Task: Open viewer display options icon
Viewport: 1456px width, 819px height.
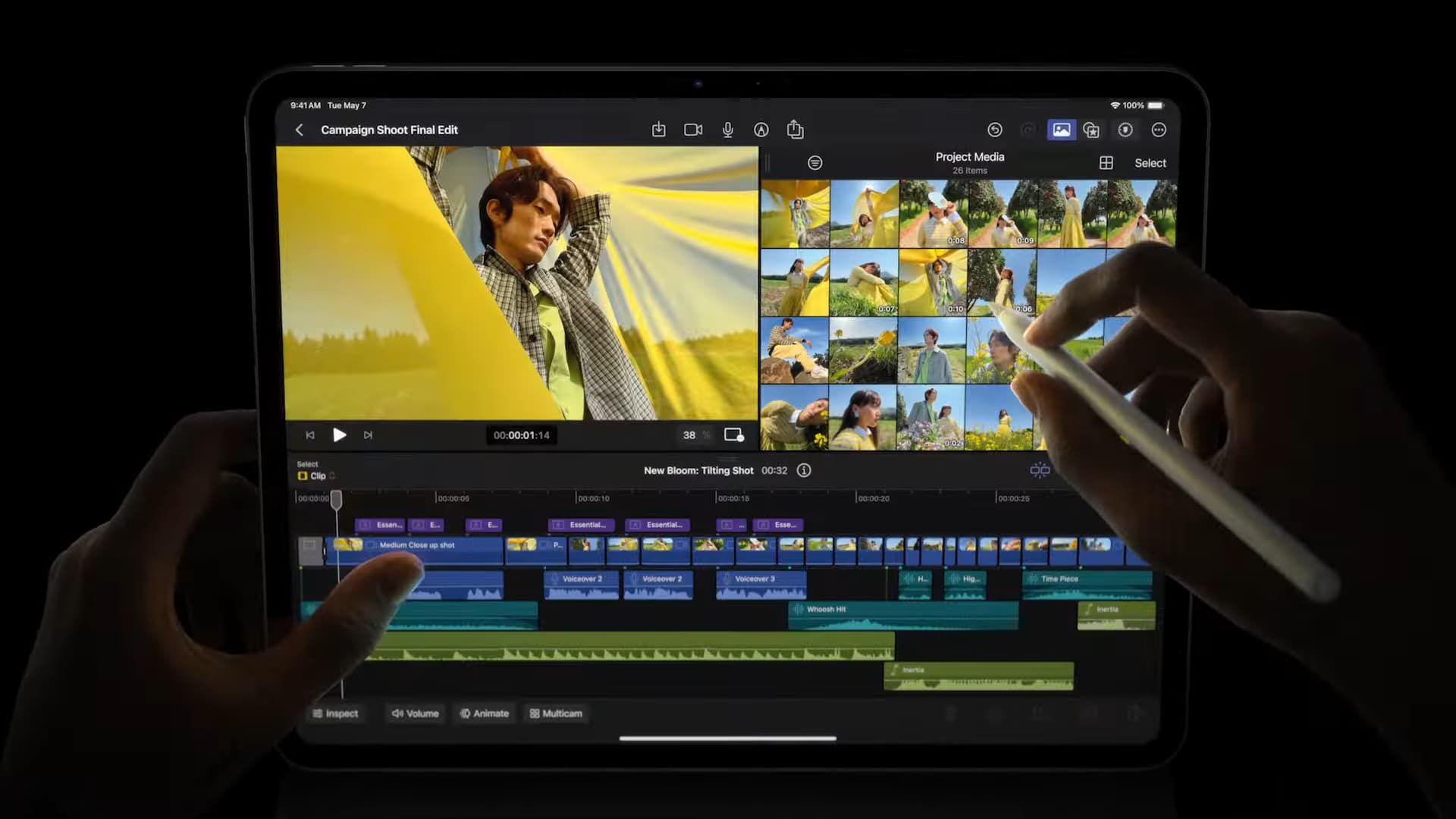Action: 733,435
